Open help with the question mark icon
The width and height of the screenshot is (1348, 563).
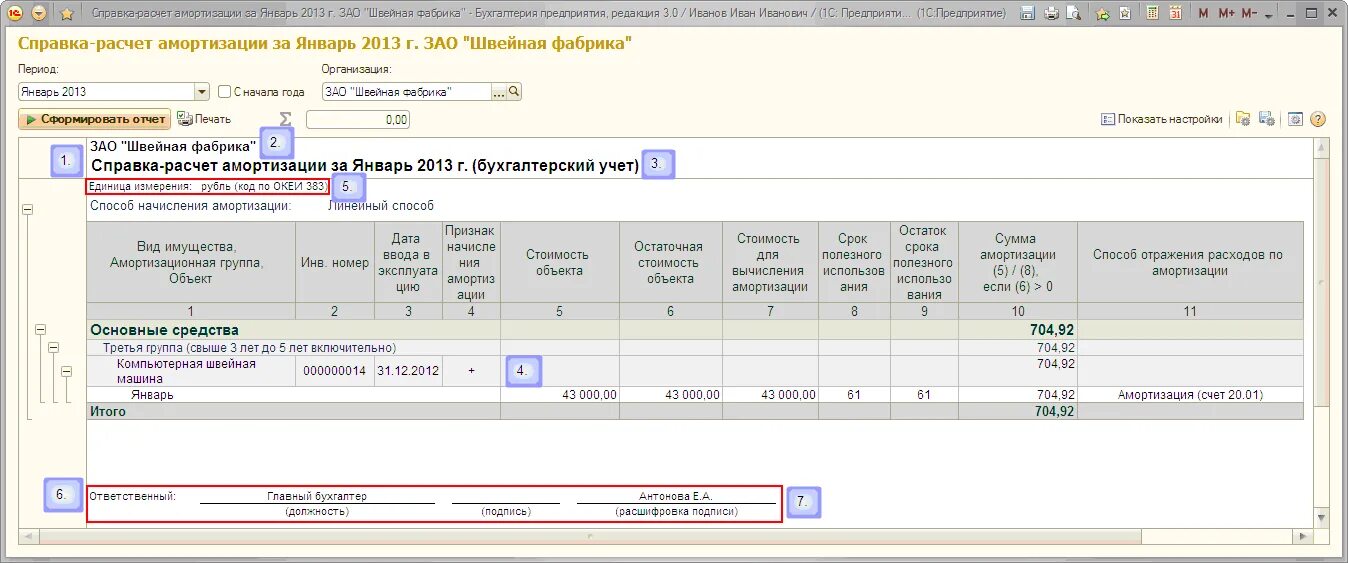coord(1318,119)
